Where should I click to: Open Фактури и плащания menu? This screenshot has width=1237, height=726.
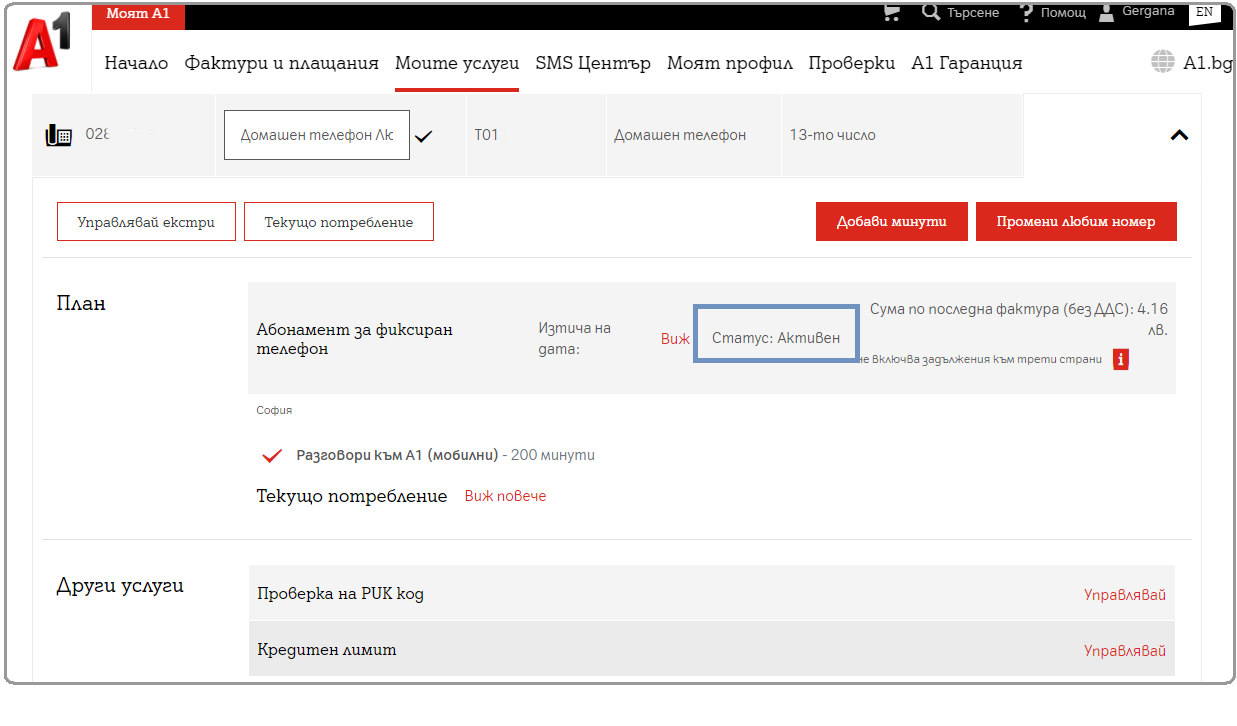[282, 63]
